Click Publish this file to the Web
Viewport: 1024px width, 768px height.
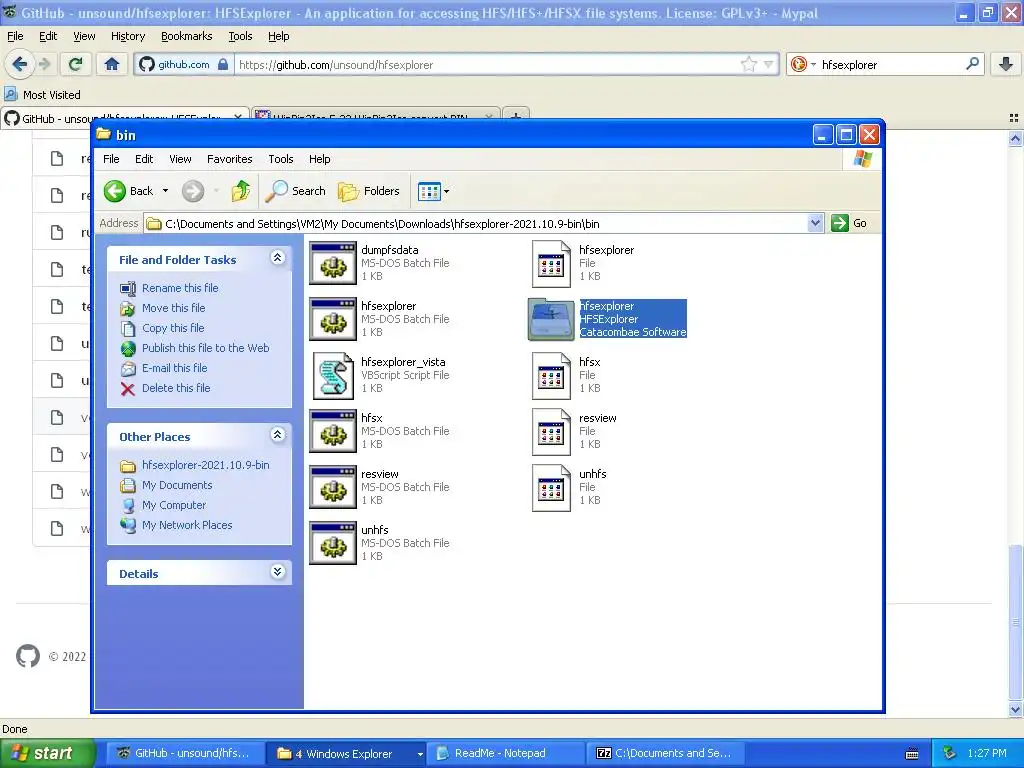pyautogui.click(x=206, y=348)
